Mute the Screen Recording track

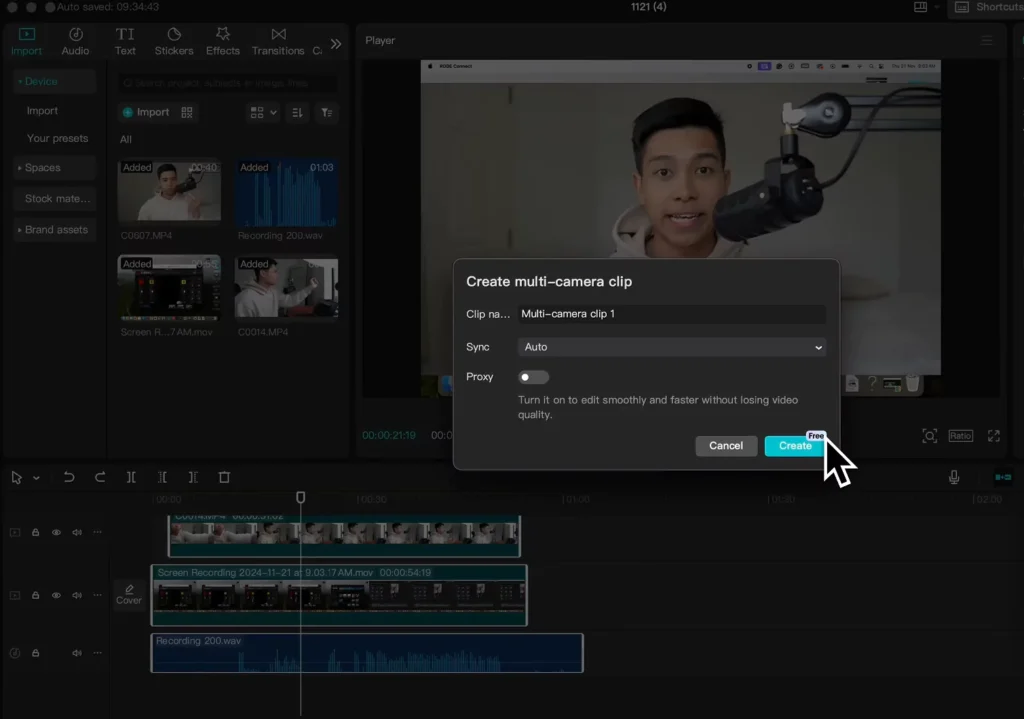pyautogui.click(x=77, y=596)
